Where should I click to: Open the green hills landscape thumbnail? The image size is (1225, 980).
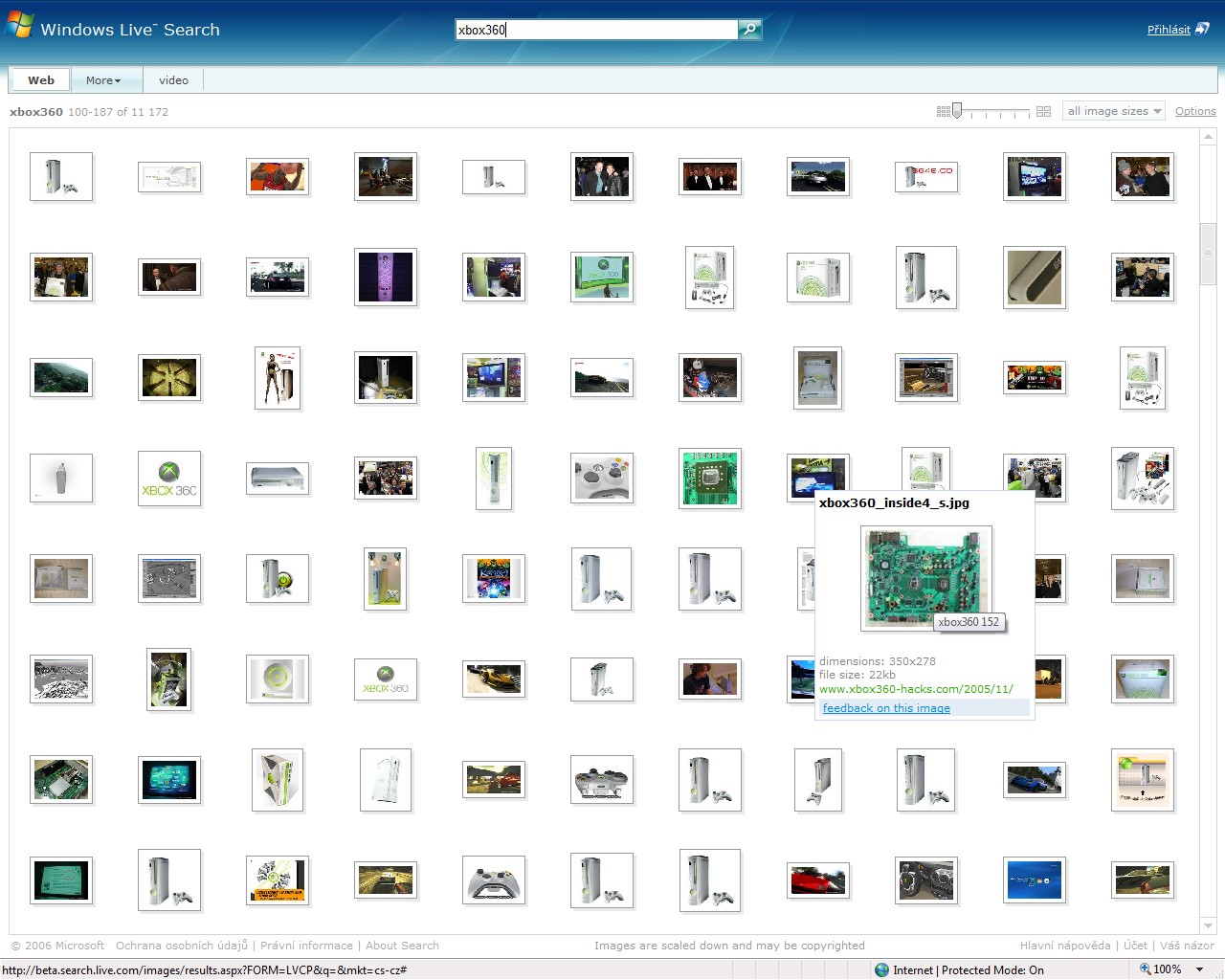(x=61, y=378)
